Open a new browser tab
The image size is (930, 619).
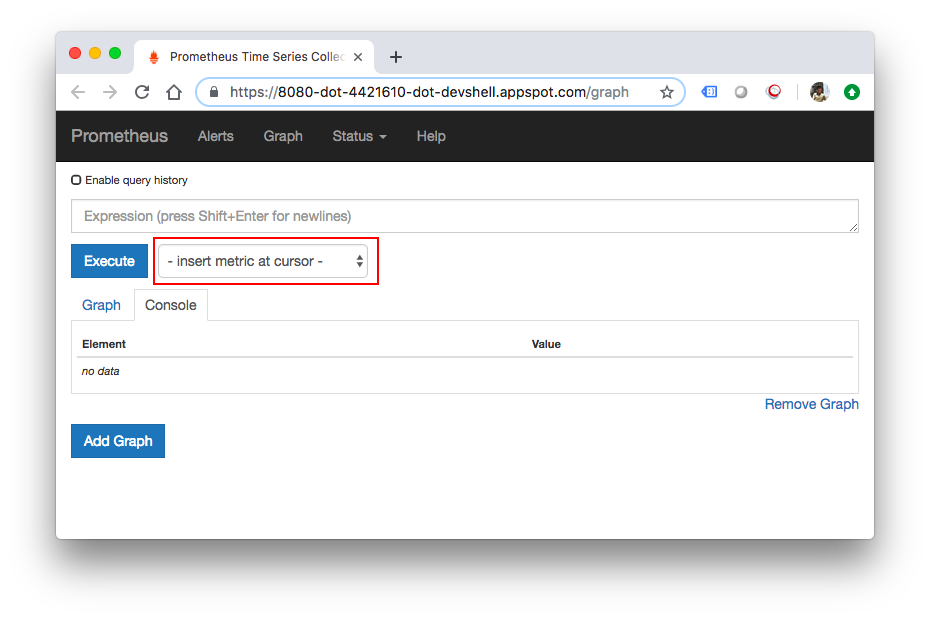click(396, 57)
